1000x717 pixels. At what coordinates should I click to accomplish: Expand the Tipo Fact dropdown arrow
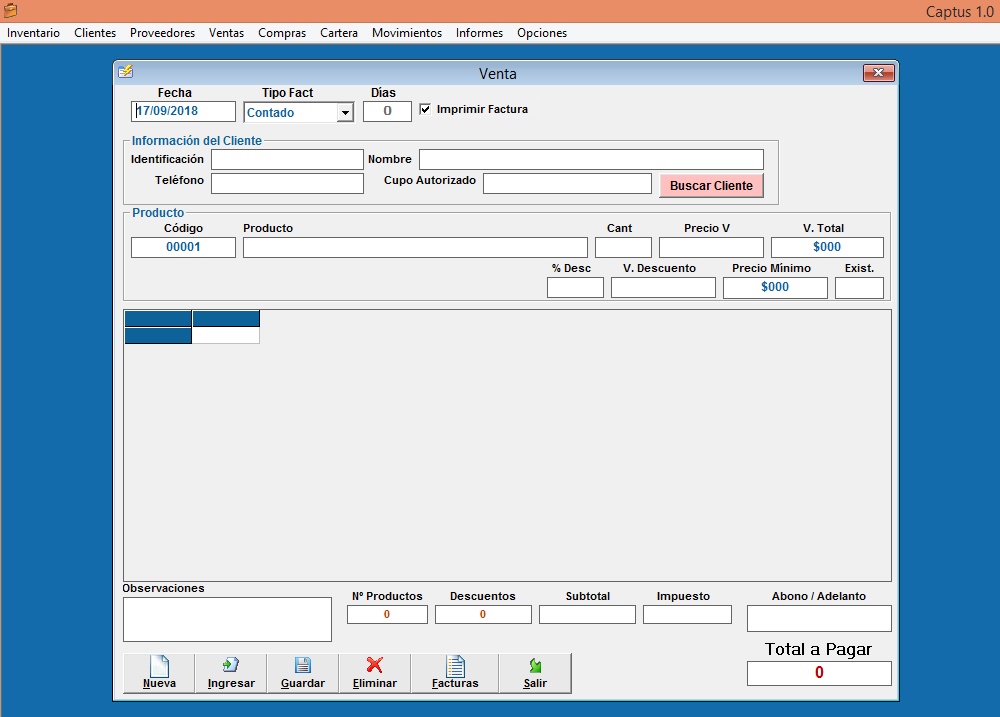(345, 113)
